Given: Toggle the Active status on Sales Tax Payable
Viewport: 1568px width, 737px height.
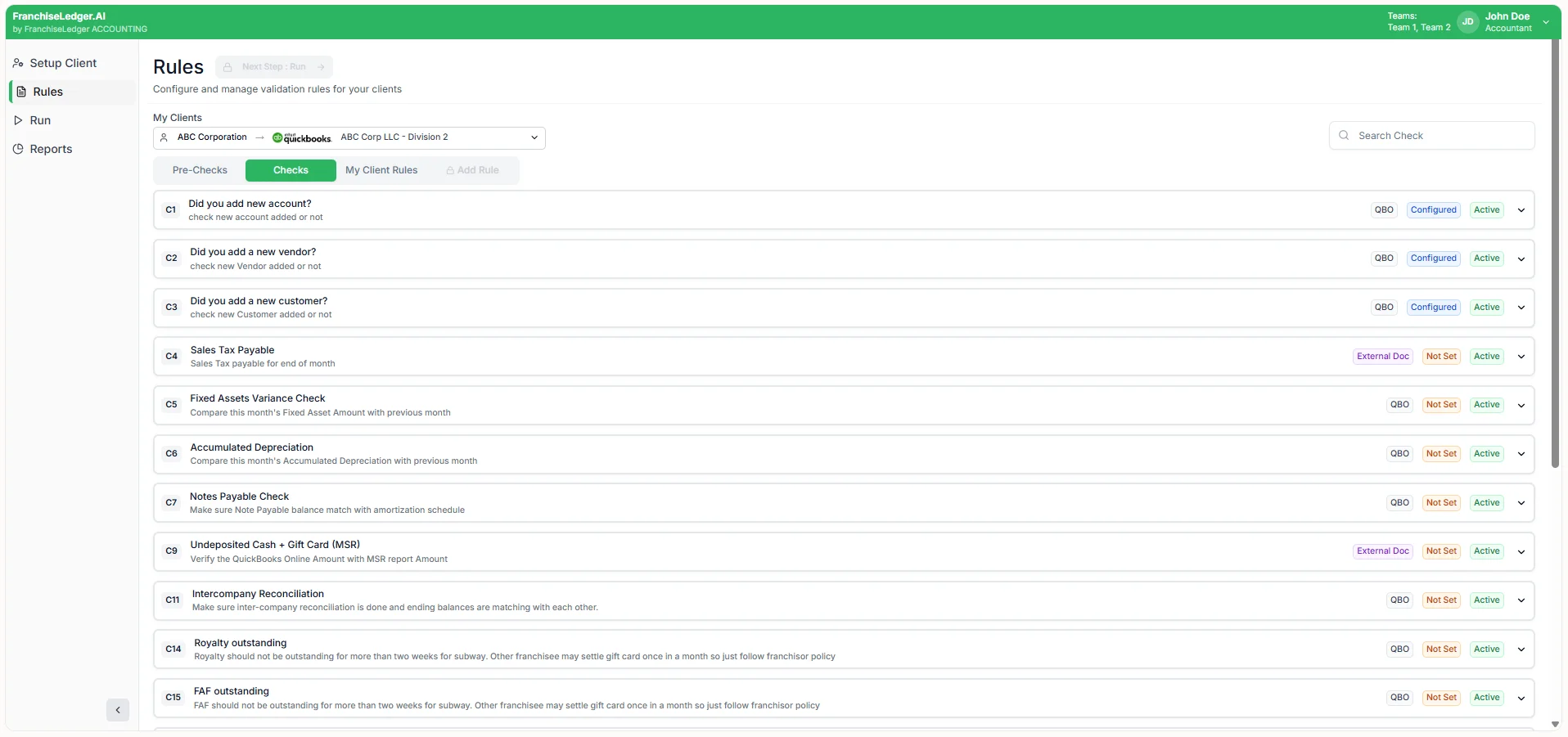Looking at the screenshot, I should tap(1487, 356).
